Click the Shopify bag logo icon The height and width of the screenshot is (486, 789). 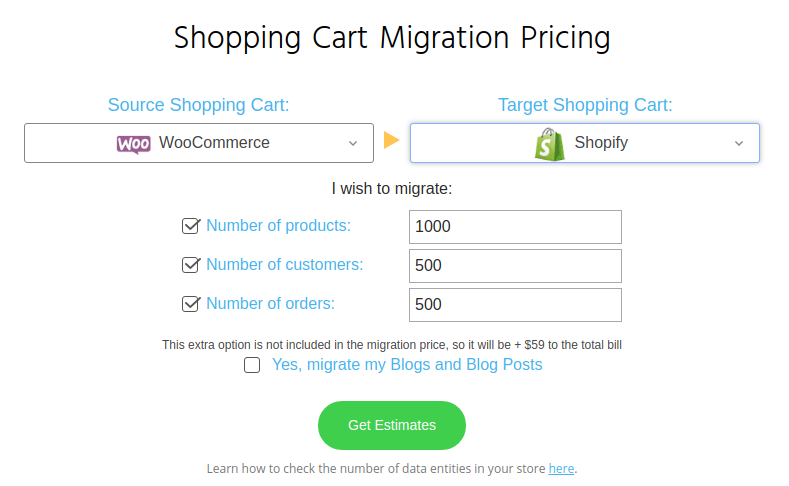point(549,144)
